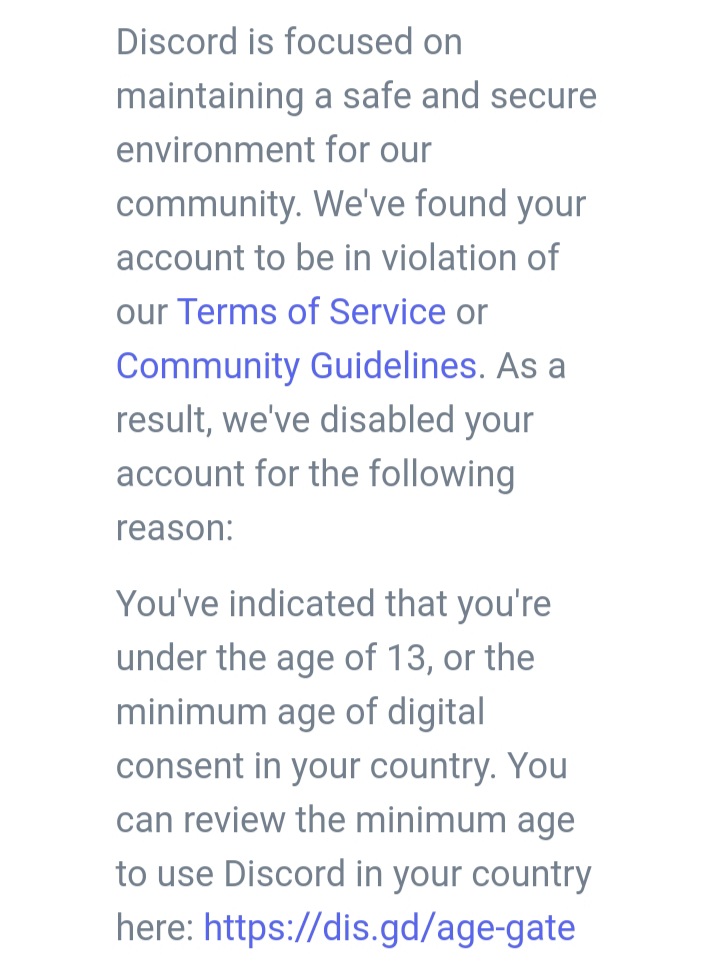720x968 pixels.
Task: Click the line "environment for our"
Action: click(x=274, y=149)
